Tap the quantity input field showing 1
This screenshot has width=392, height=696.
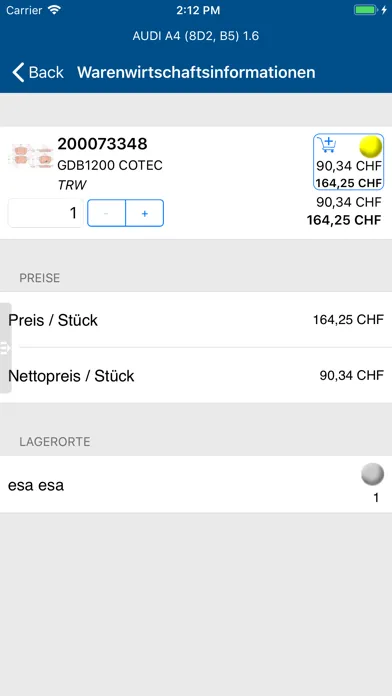pos(46,213)
